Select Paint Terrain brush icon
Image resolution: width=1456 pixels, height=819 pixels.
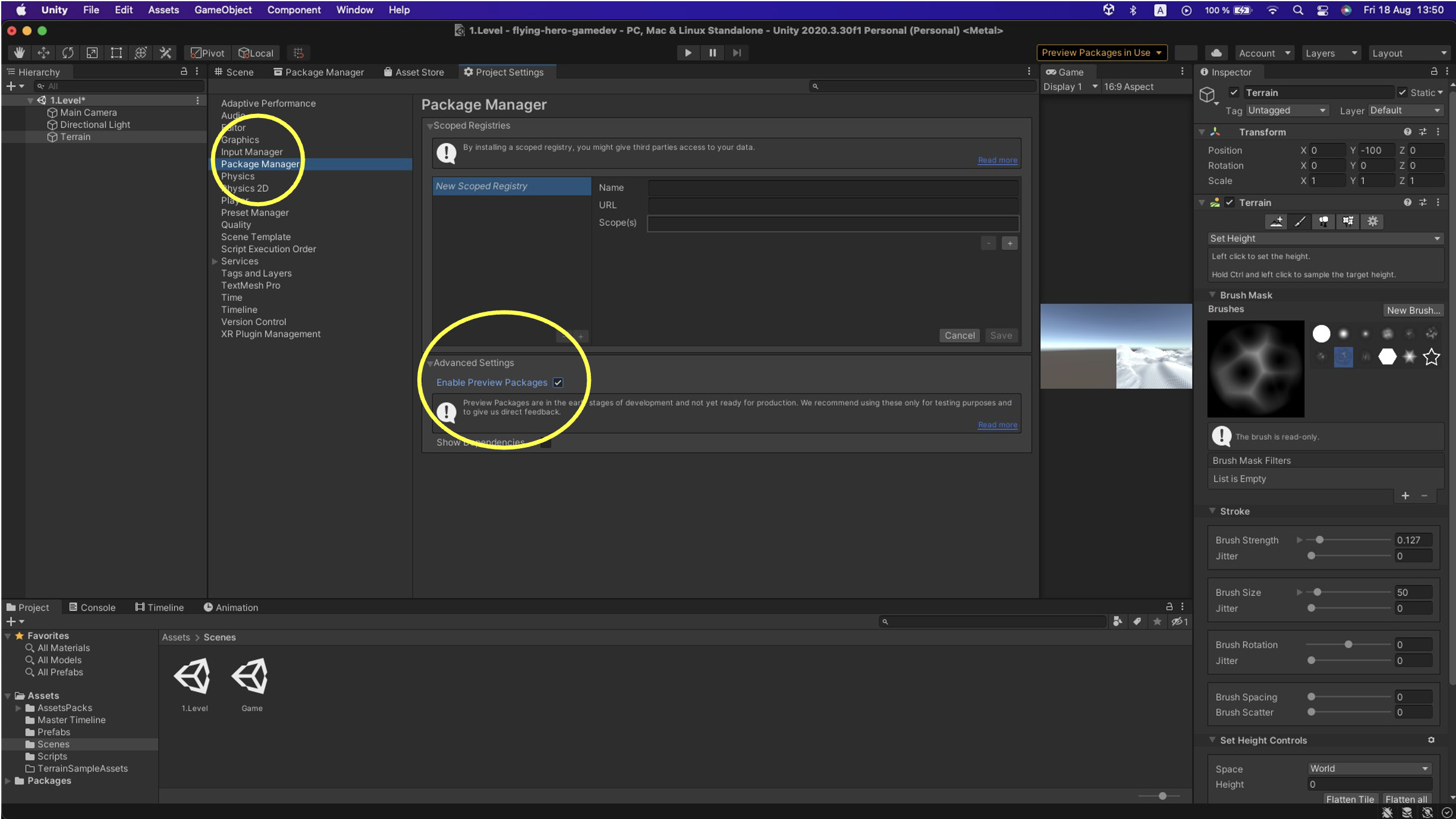[x=1300, y=222]
